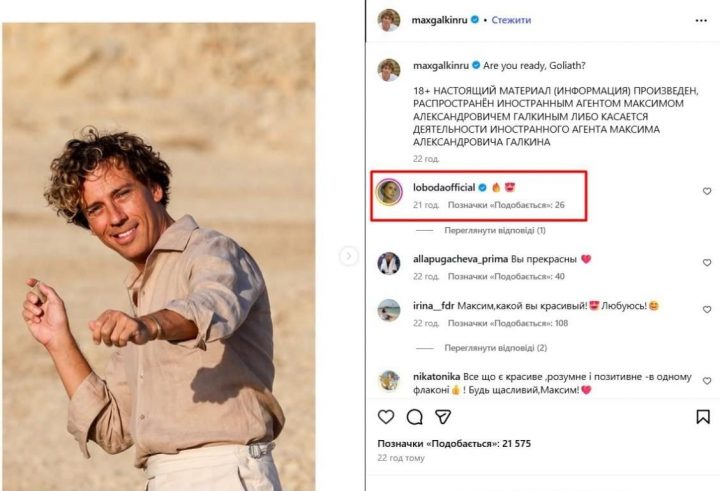The height and width of the screenshot is (491, 720).
Task: Share post via paper plane icon
Action: (442, 416)
